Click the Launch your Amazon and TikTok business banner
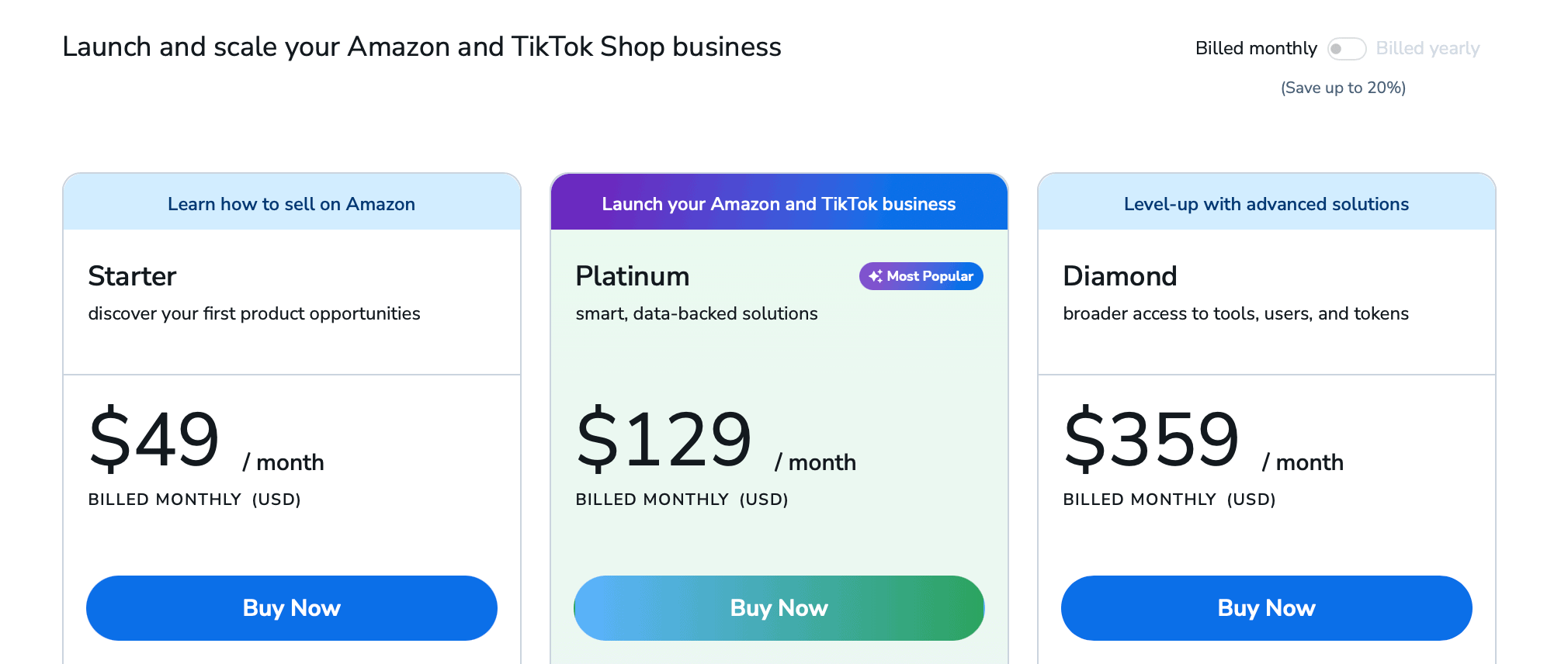The height and width of the screenshot is (664, 1568). click(779, 204)
